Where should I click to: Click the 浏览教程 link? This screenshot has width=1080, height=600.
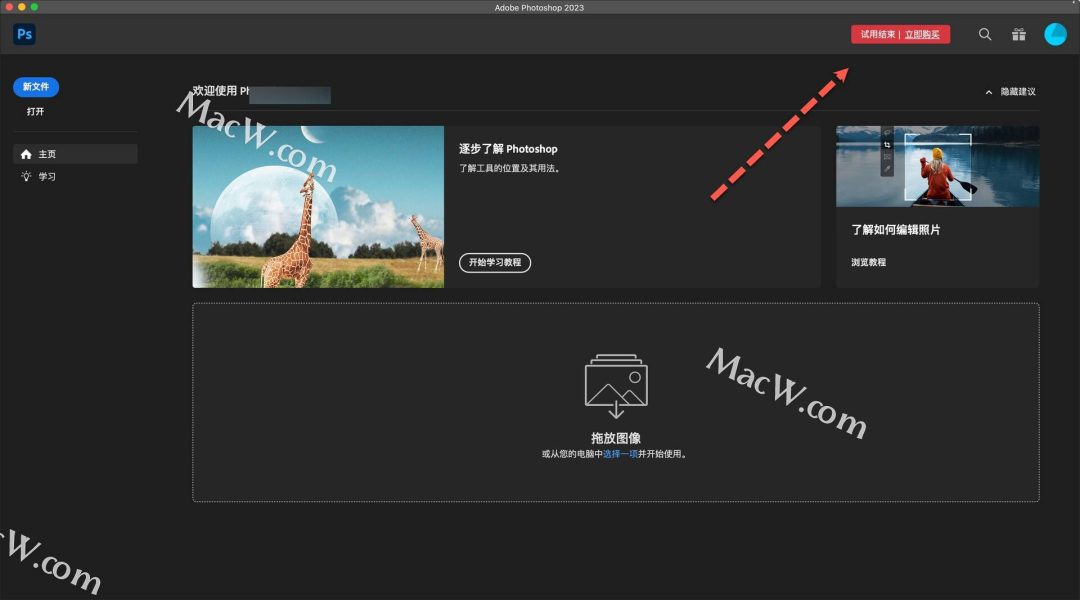coord(869,262)
